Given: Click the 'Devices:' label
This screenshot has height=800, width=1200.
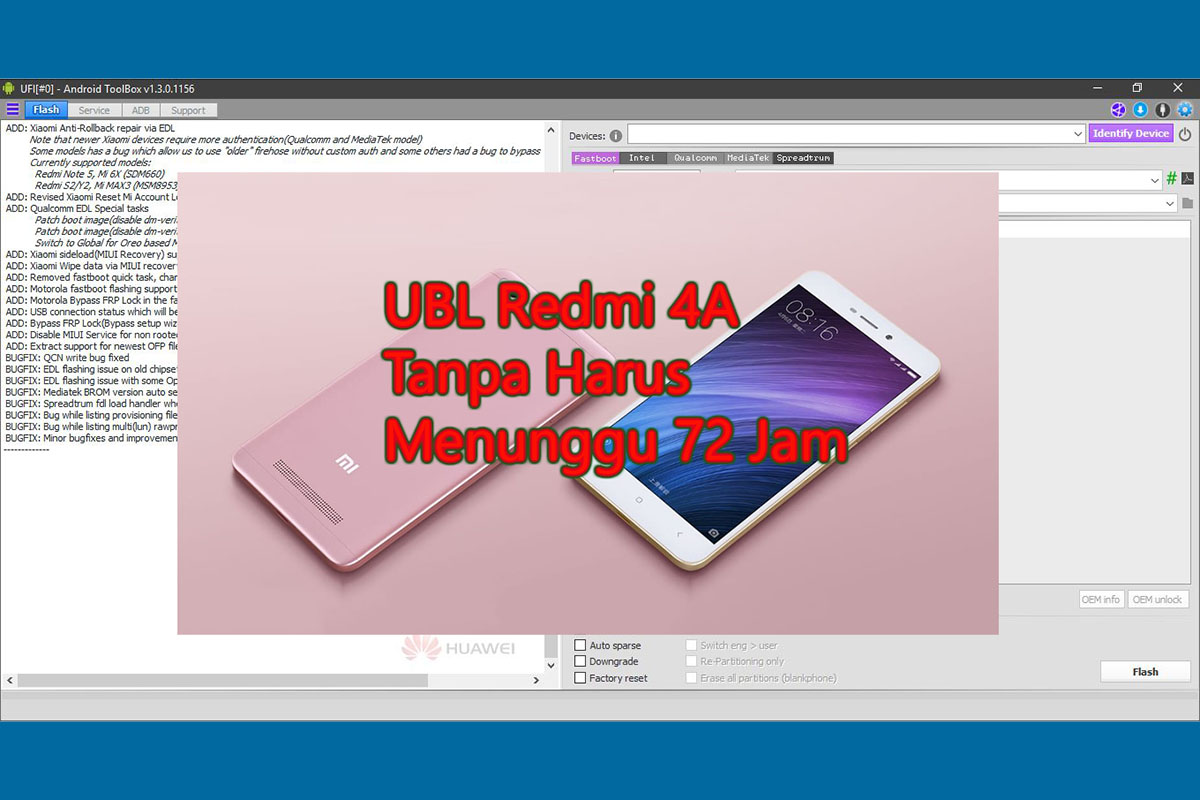Looking at the screenshot, I should coord(587,135).
